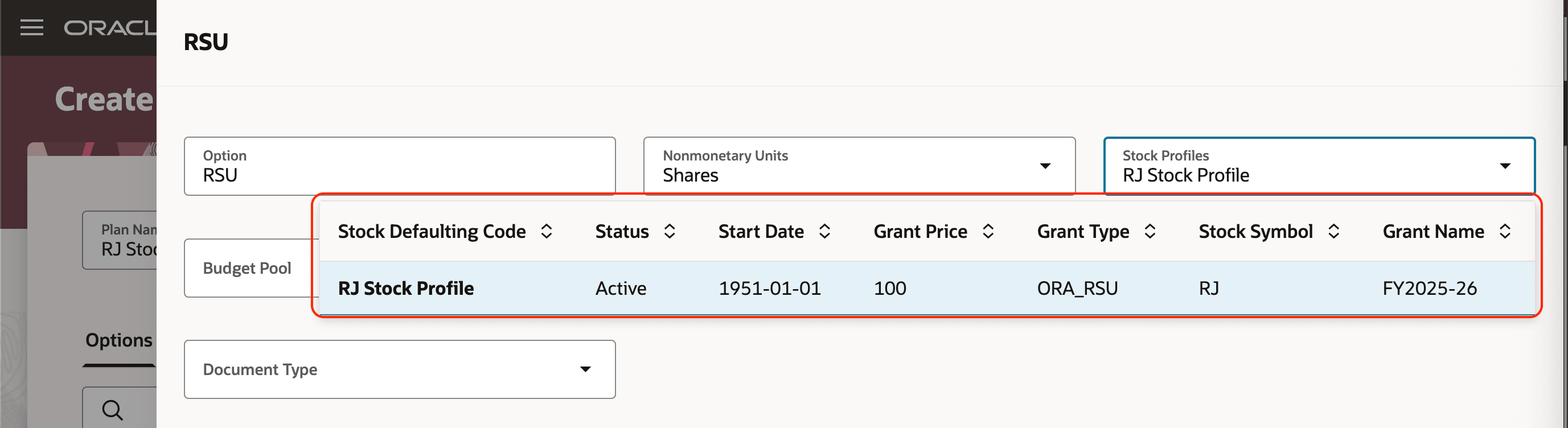Expand the Stock Profiles dropdown
1568x428 pixels.
pyautogui.click(x=1505, y=166)
